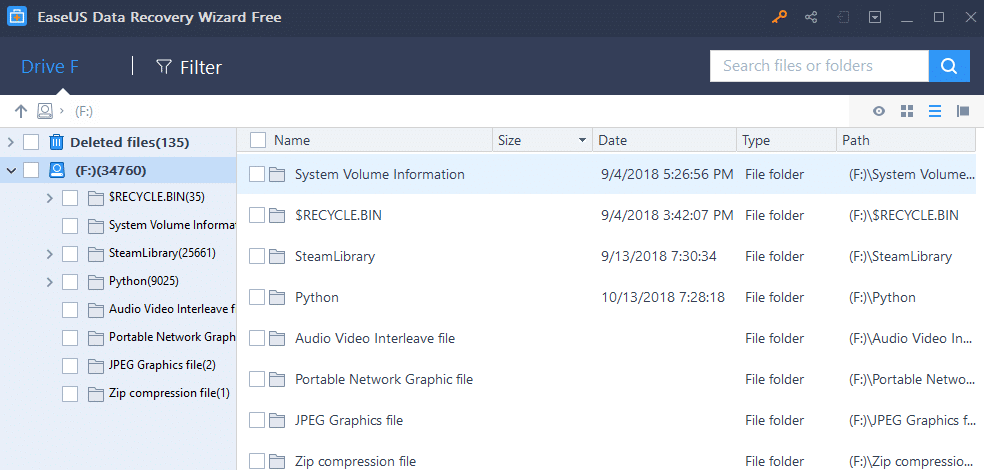Click JPEG Graphics file folder icon in list
Viewport: 984px width, 470px height.
[277, 420]
